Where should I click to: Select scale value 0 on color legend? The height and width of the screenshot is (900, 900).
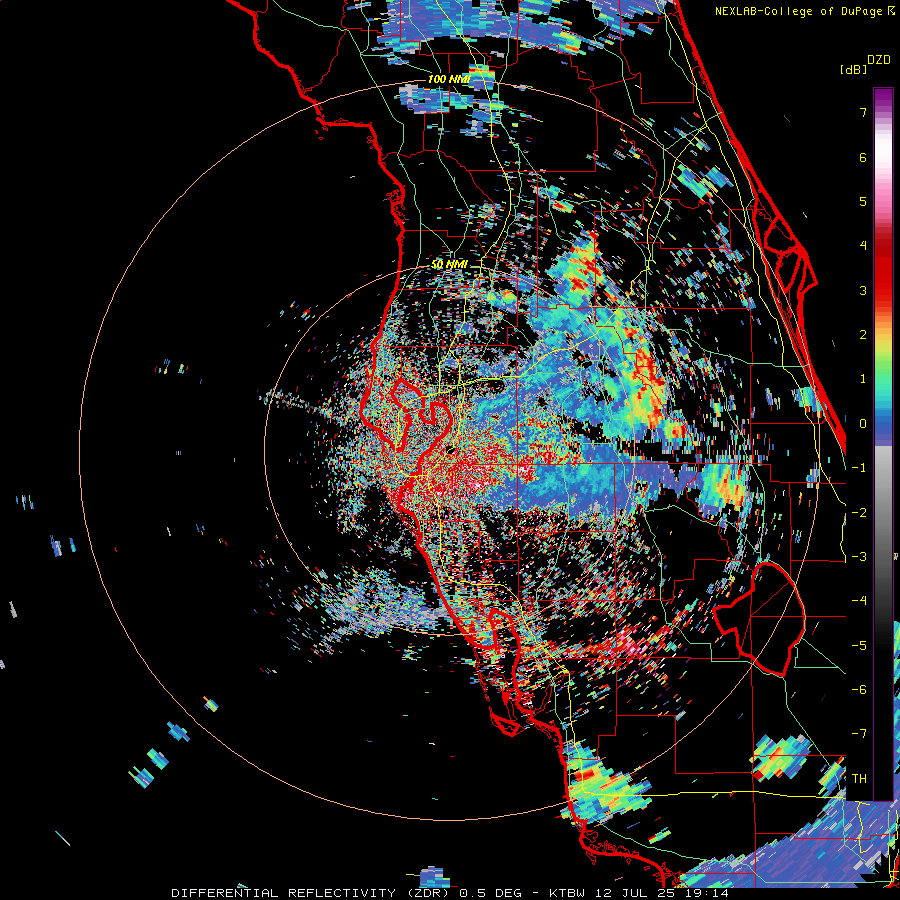(863, 424)
